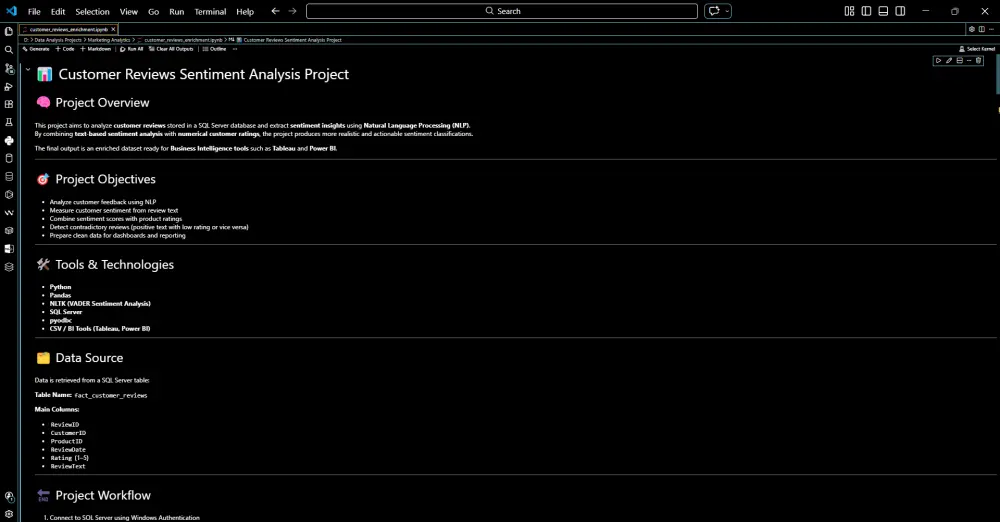Click the SQL Server list item
Image resolution: width=1000 pixels, height=522 pixels.
(x=66, y=312)
